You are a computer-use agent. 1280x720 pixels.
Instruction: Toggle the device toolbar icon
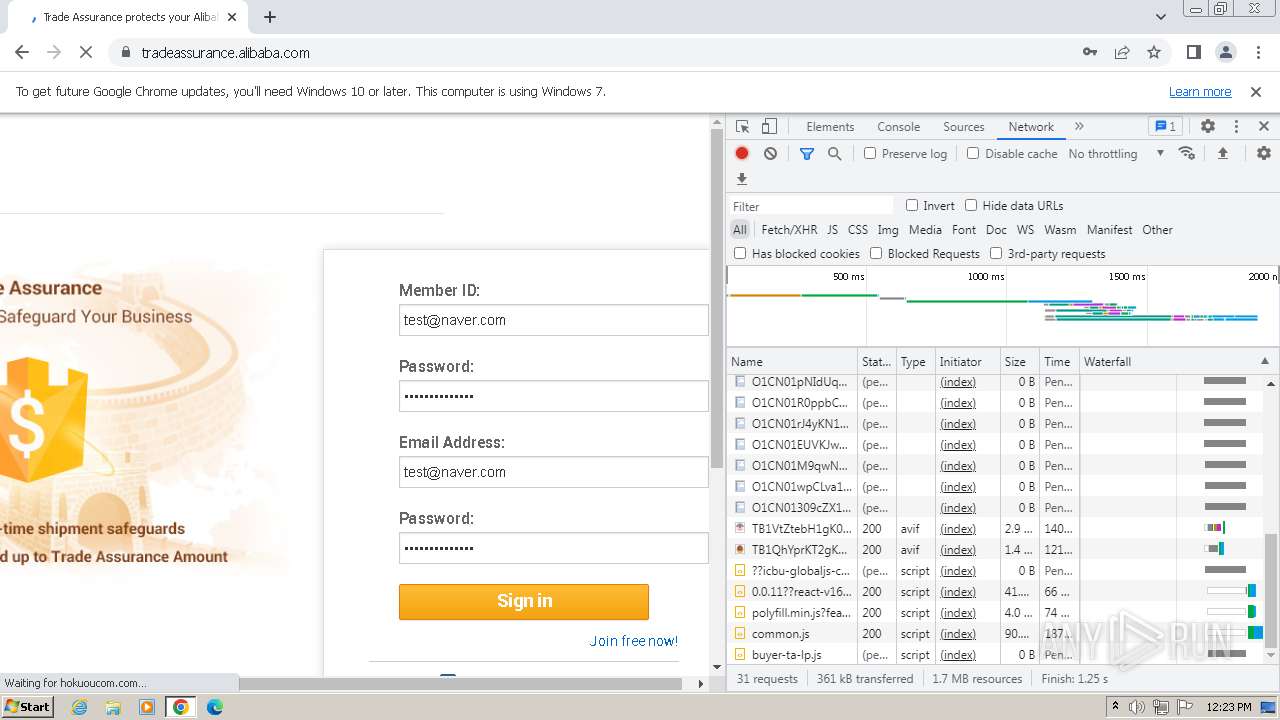click(x=769, y=127)
